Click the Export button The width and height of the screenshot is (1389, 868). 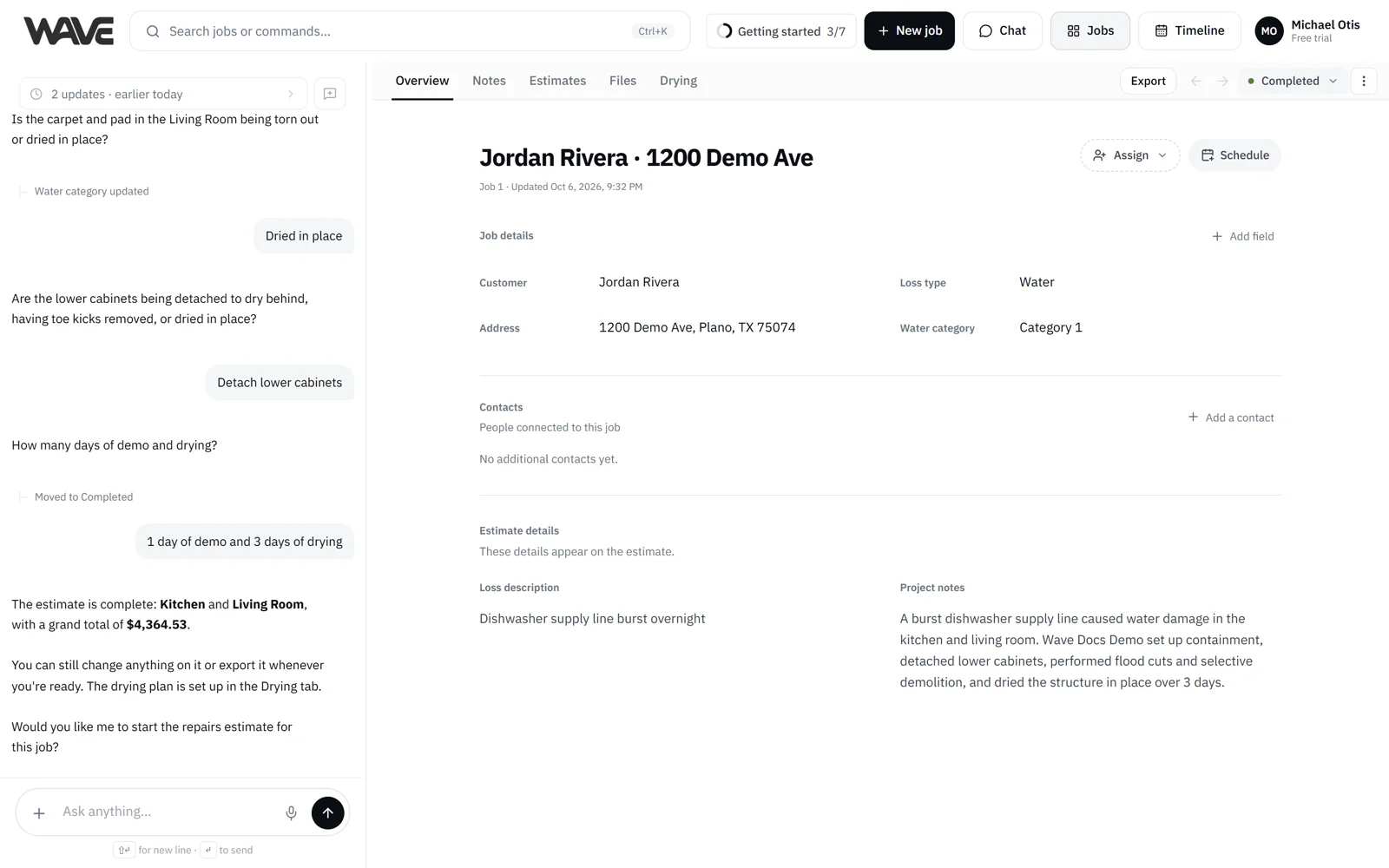1148,81
